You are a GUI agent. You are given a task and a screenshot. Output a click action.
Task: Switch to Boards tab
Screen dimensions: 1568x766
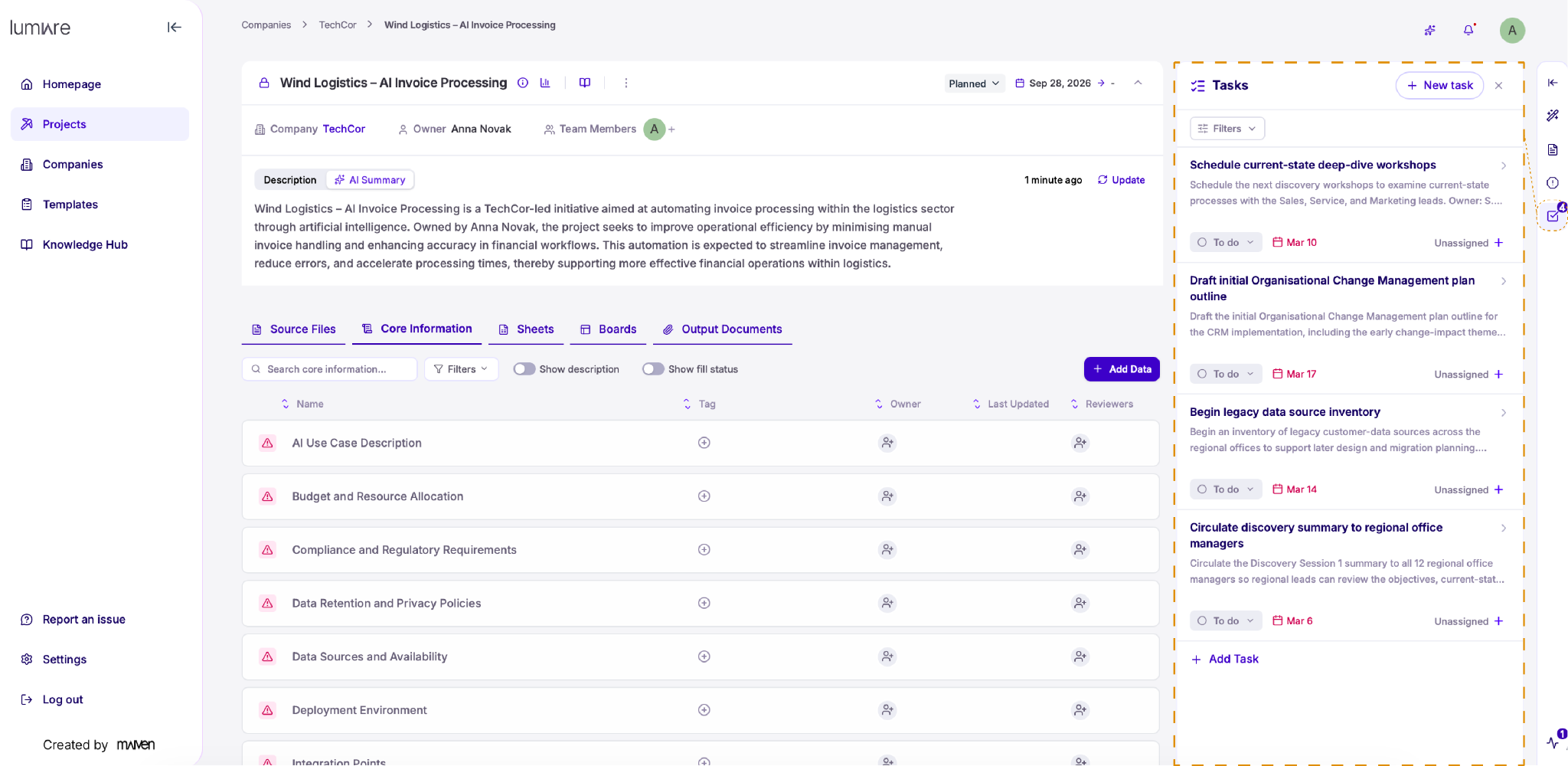pyautogui.click(x=609, y=329)
